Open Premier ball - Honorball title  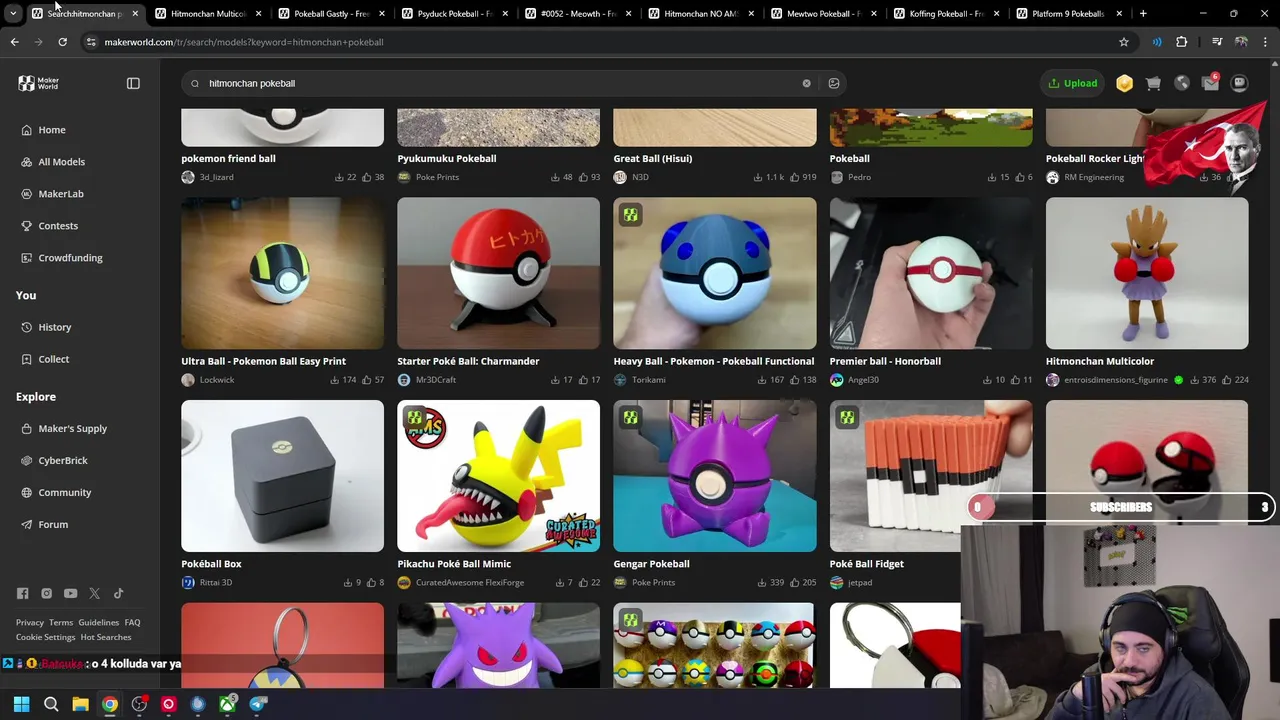click(x=885, y=361)
